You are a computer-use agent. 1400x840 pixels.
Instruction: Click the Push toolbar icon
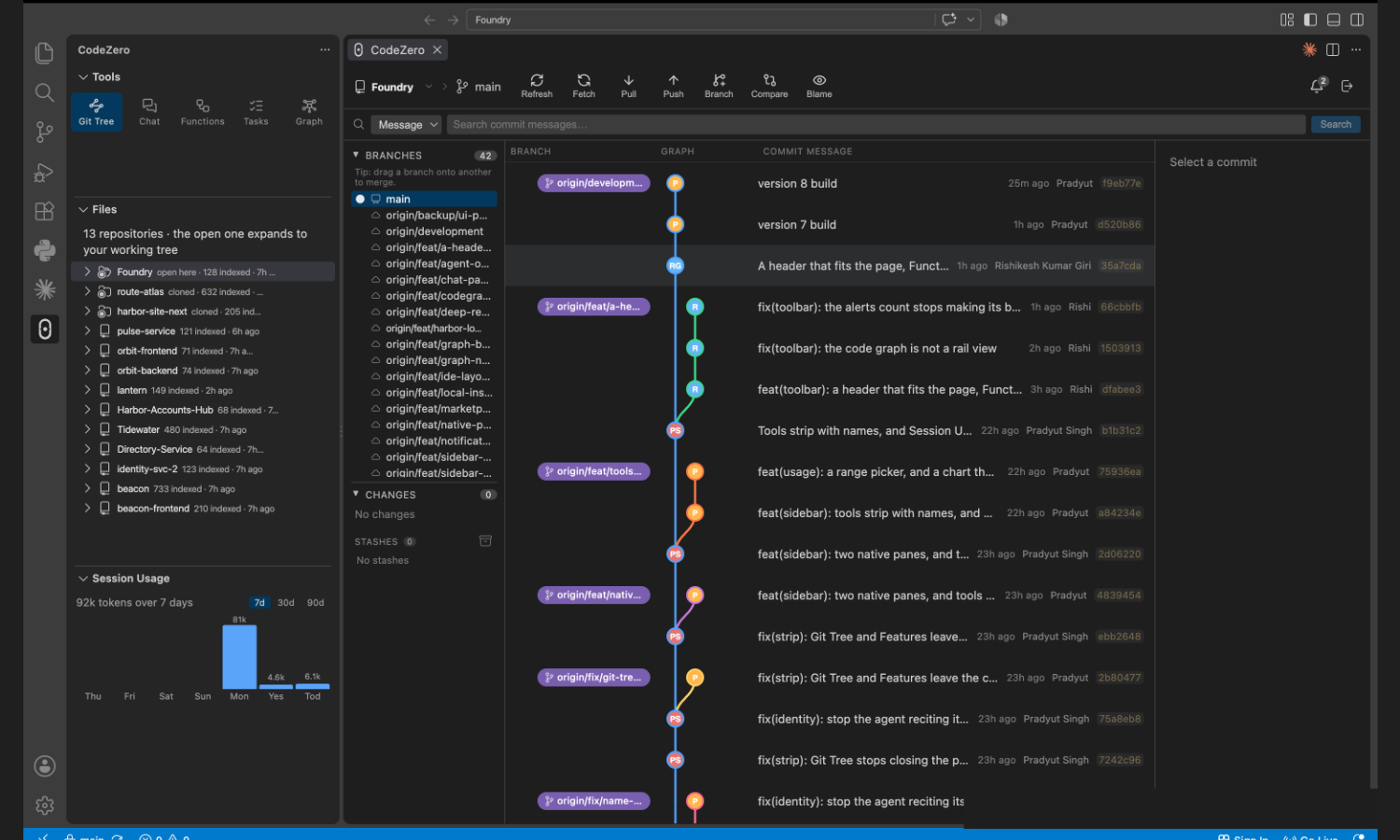(x=673, y=86)
